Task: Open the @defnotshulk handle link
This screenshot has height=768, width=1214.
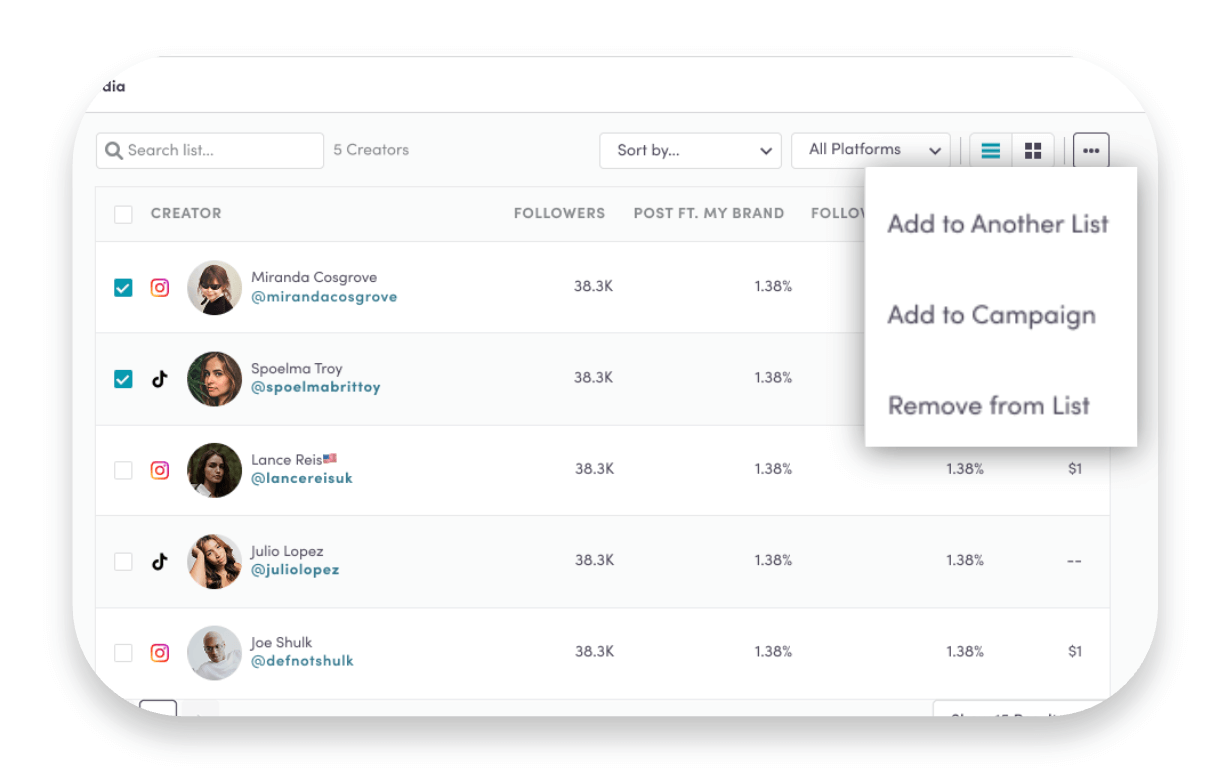Action: [x=302, y=661]
